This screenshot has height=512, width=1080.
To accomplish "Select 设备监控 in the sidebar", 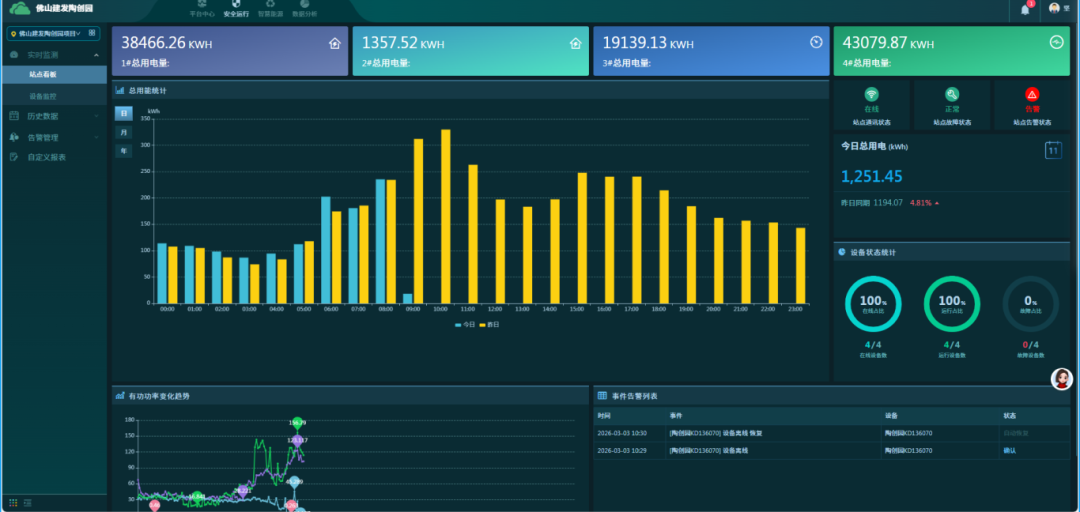I will click(x=43, y=96).
